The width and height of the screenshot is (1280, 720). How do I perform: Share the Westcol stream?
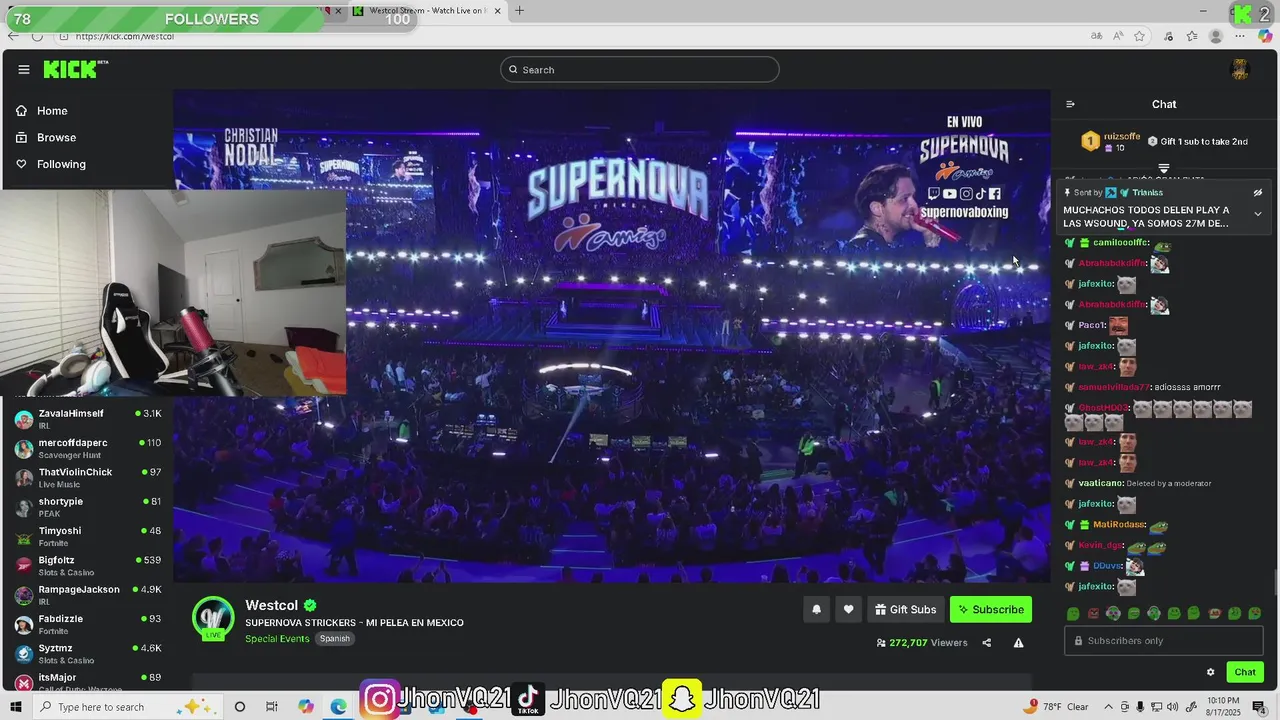(x=986, y=643)
